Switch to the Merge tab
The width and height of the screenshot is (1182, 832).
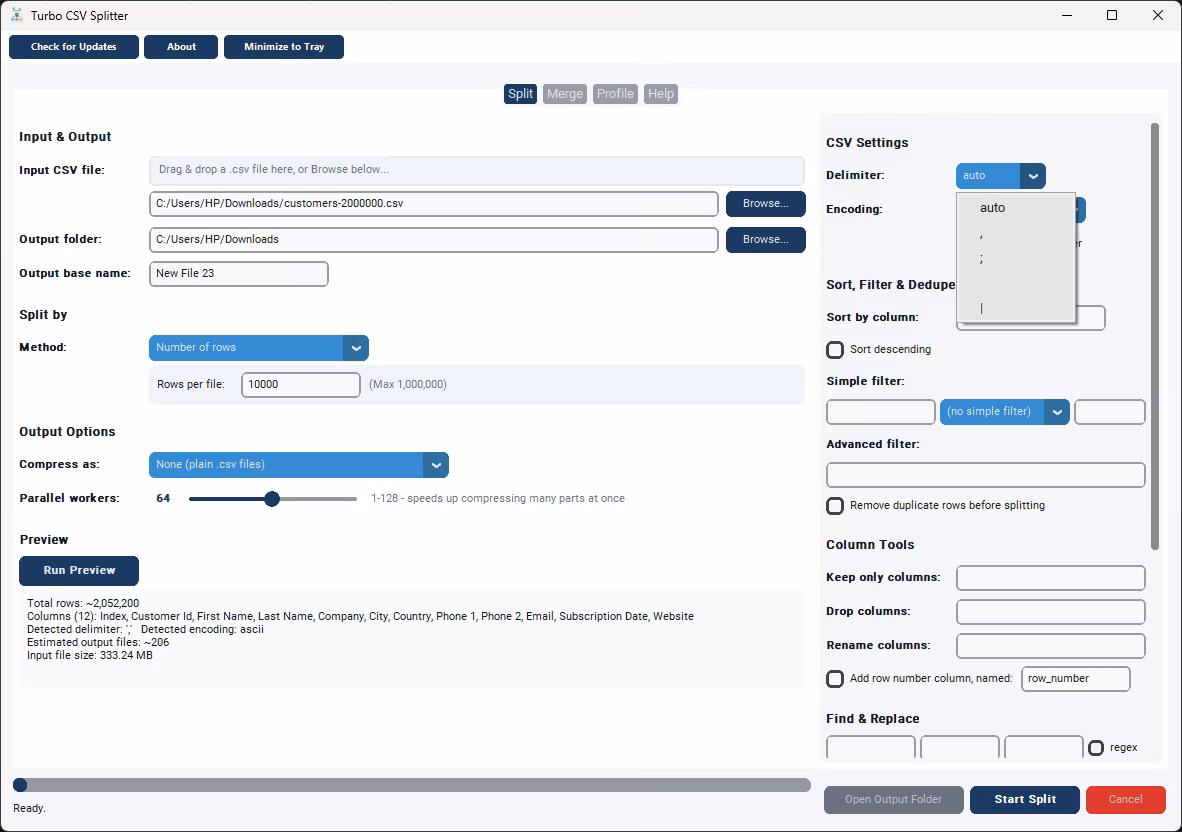coord(565,94)
